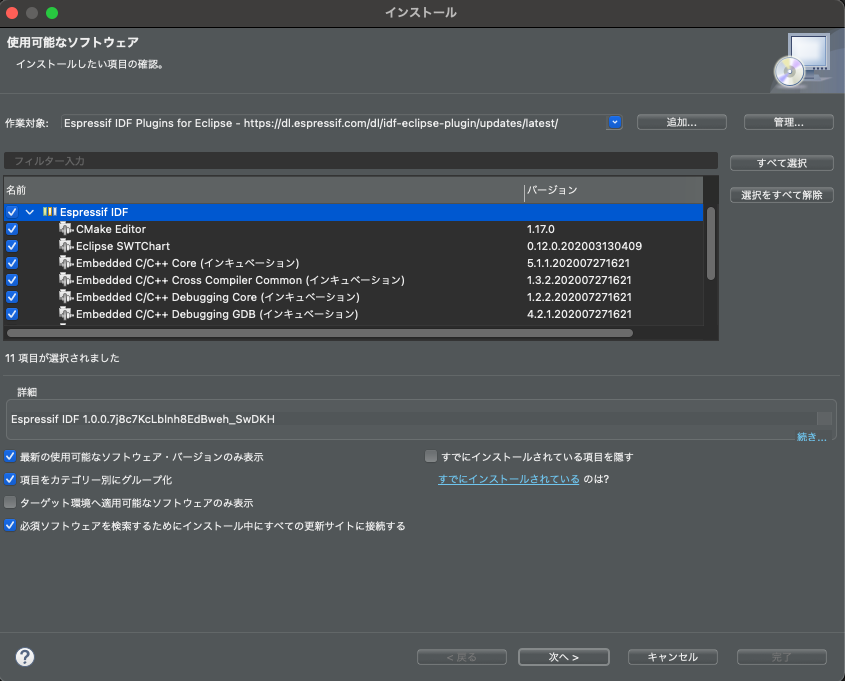The image size is (845, 681).
Task: Disable grouping items by category
Action: [x=10, y=479]
